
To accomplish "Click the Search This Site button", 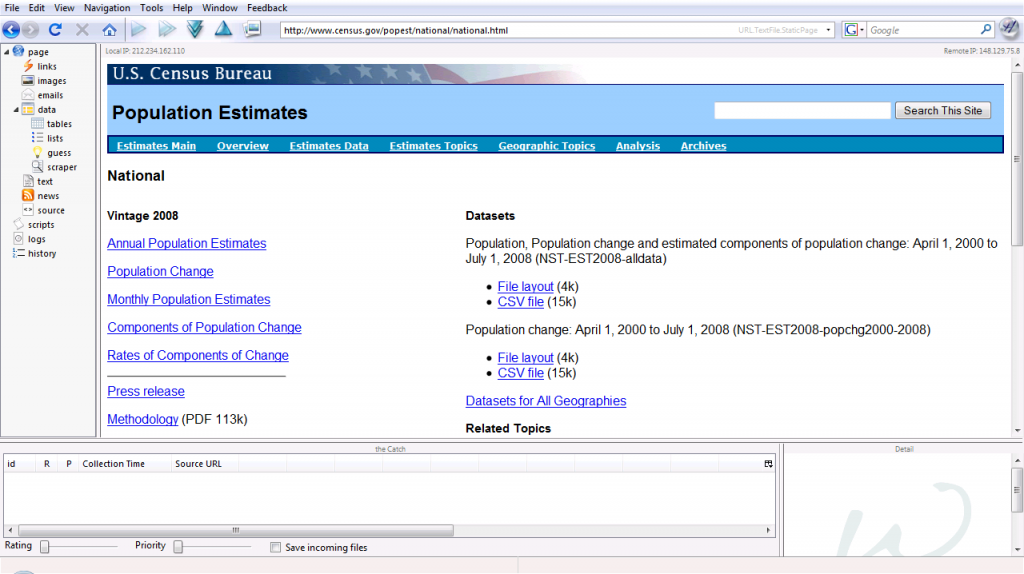I will (942, 111).
